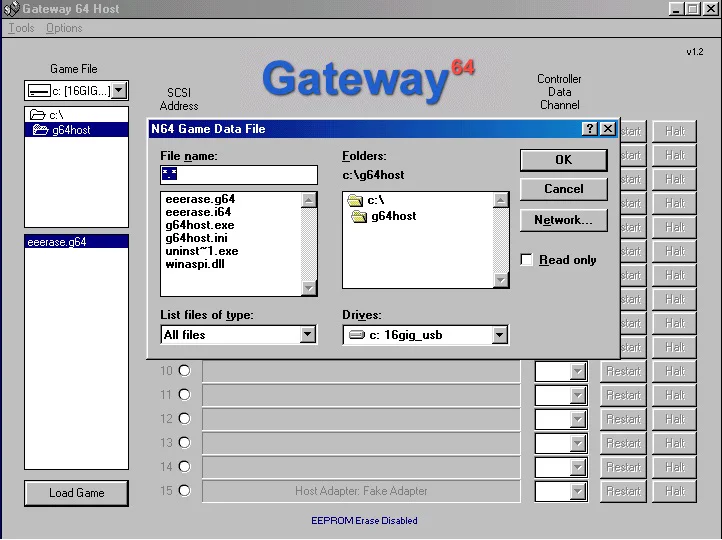Open the Network... button

tap(564, 220)
